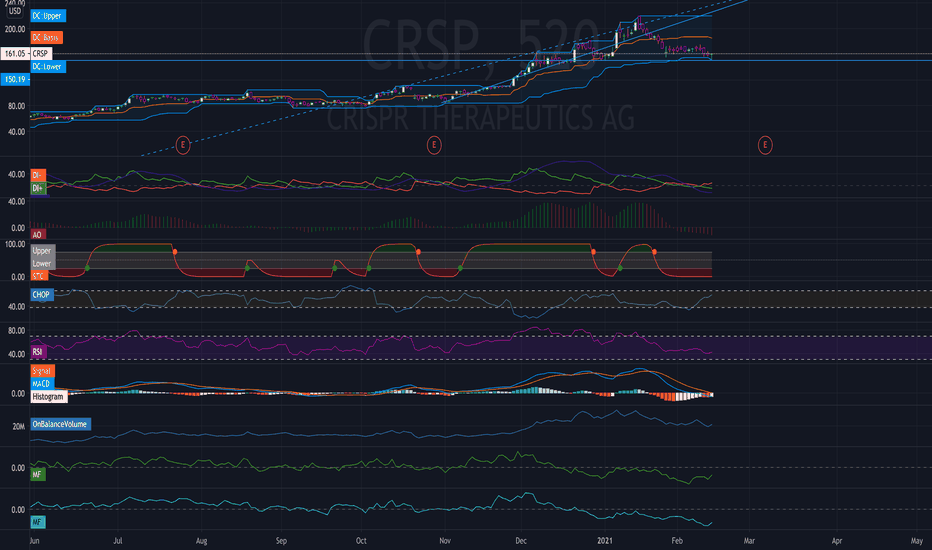
Task: Click the 161.05 current price tag
Action: pyautogui.click(x=15, y=54)
